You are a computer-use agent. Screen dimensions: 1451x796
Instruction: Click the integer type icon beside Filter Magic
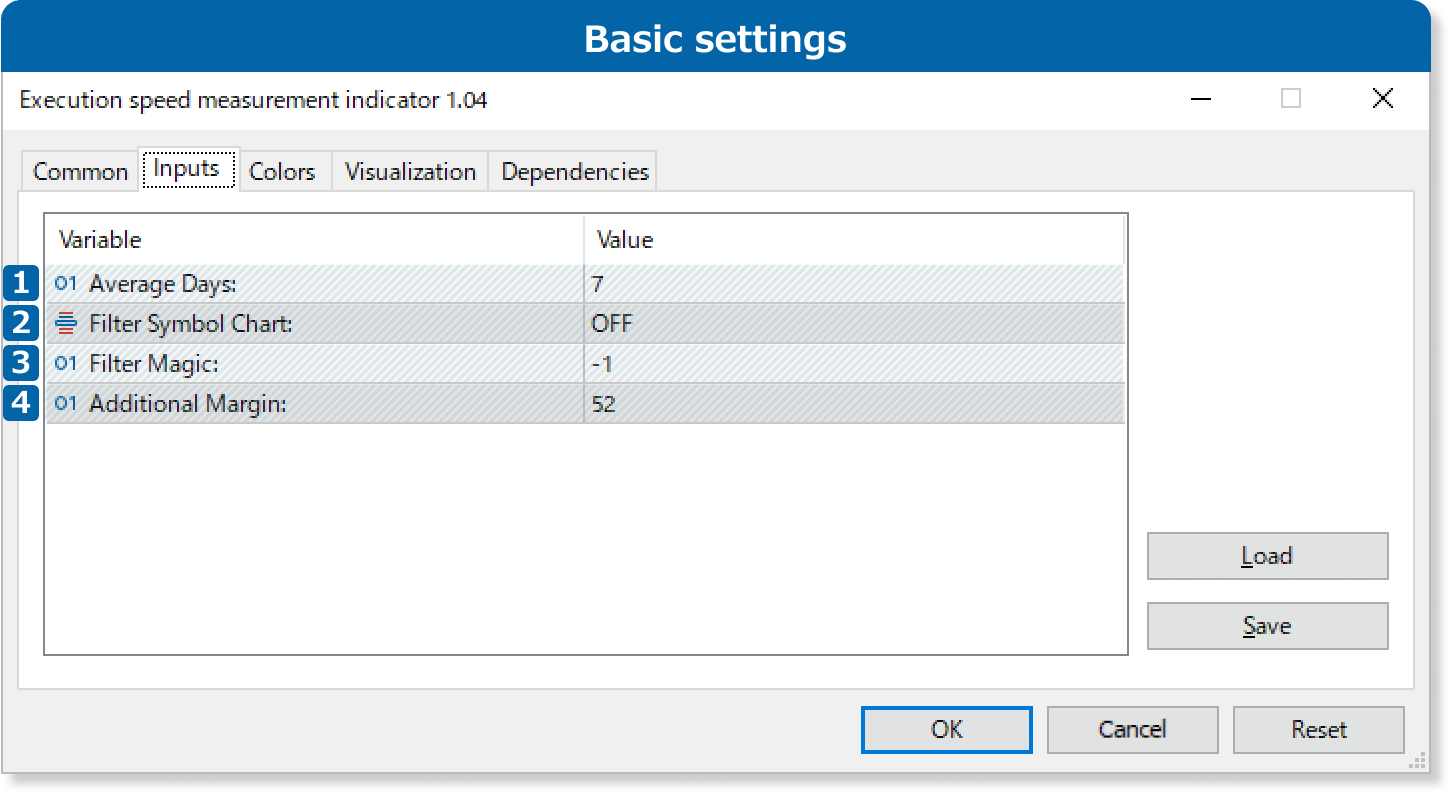(66, 364)
